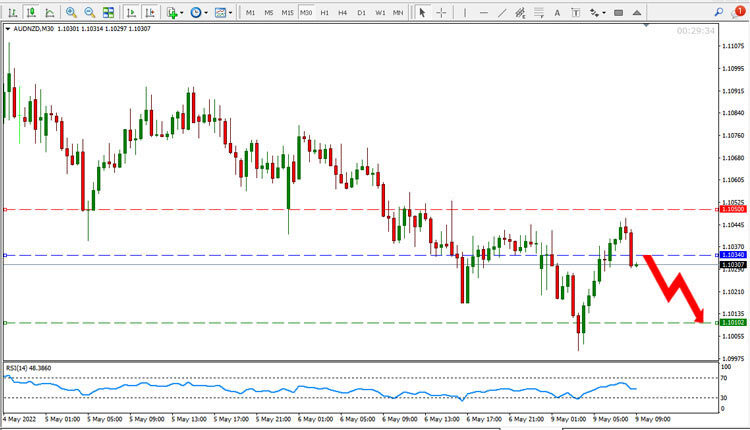This screenshot has height=430, width=750.
Task: Switch to M15 timeframe
Action: point(287,13)
